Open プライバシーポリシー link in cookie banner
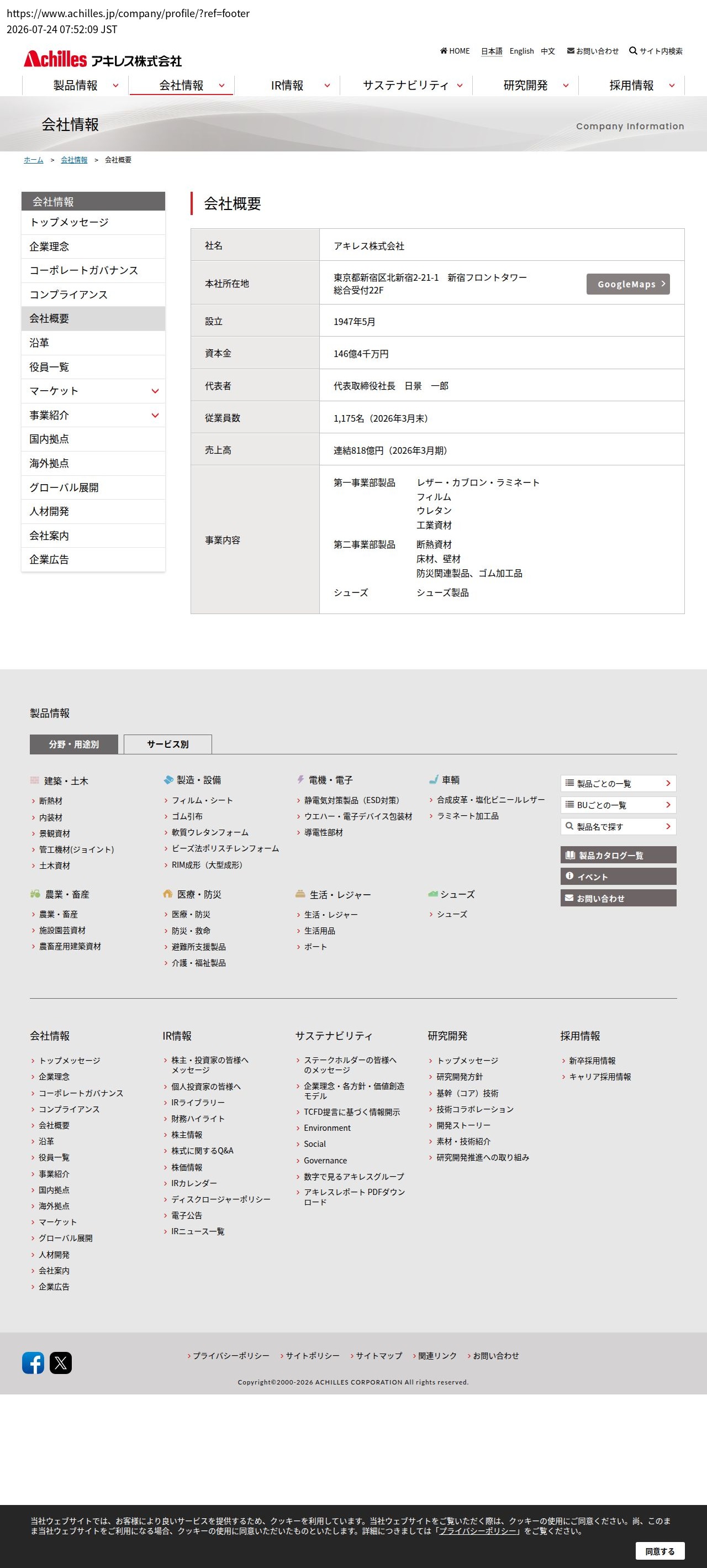Screen dimensions: 707x1568 [x=478, y=1531]
